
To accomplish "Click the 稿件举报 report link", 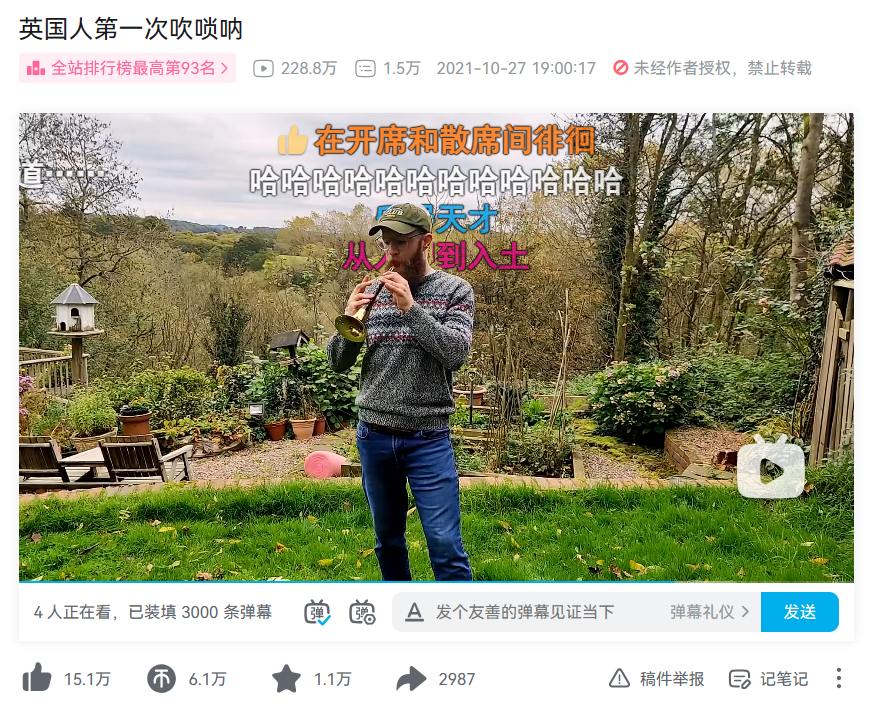I will 656,678.
